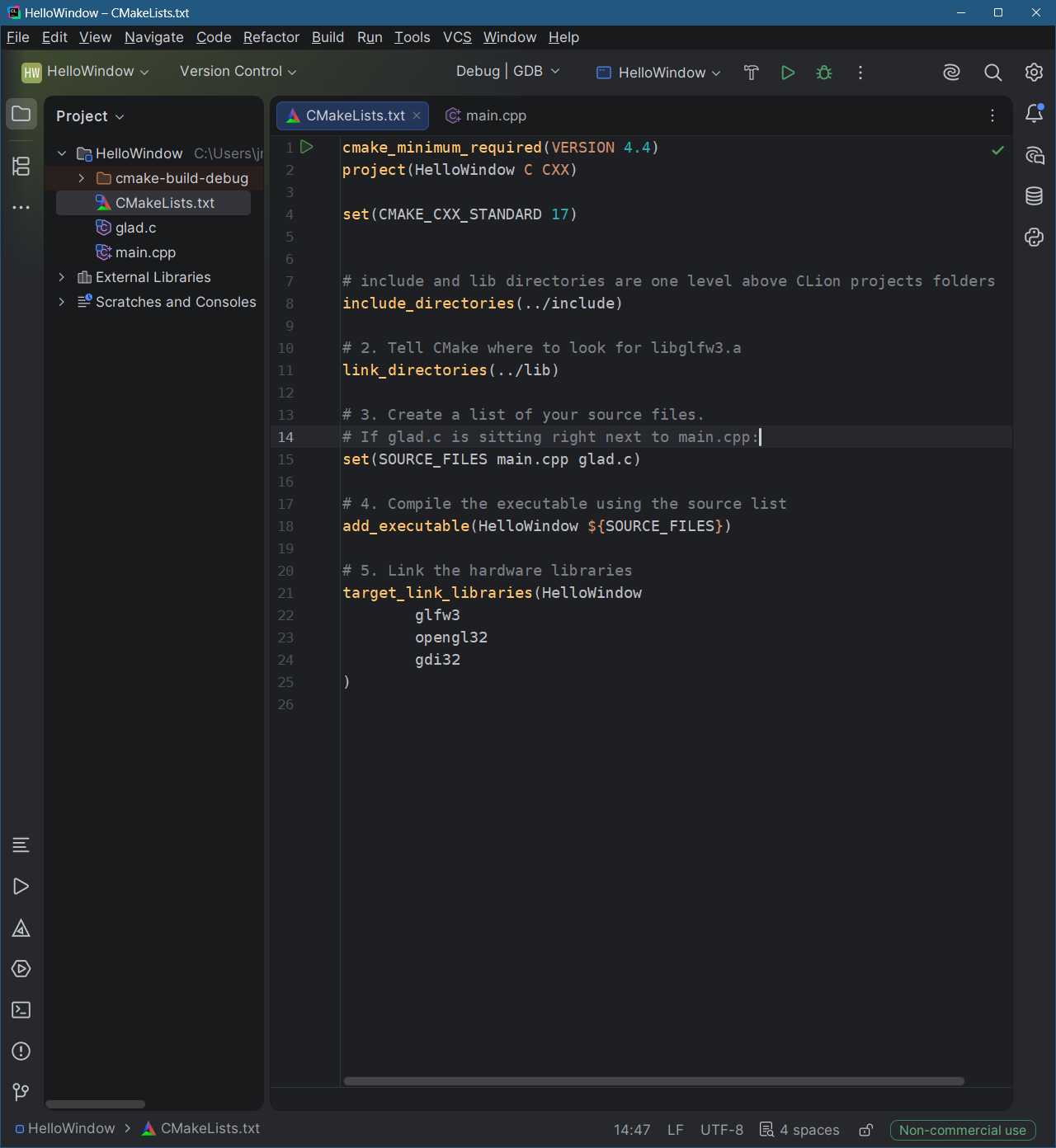The height and width of the screenshot is (1148, 1056).
Task: Click CMakeLists.txt breadcrumb in navigation bar
Action: pyautogui.click(x=200, y=1128)
